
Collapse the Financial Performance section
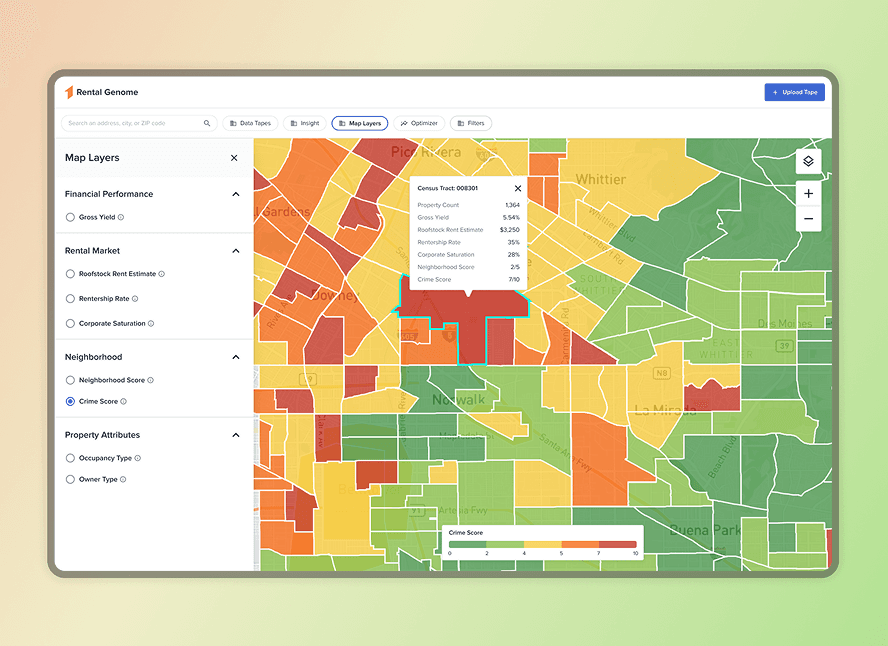coord(236,194)
